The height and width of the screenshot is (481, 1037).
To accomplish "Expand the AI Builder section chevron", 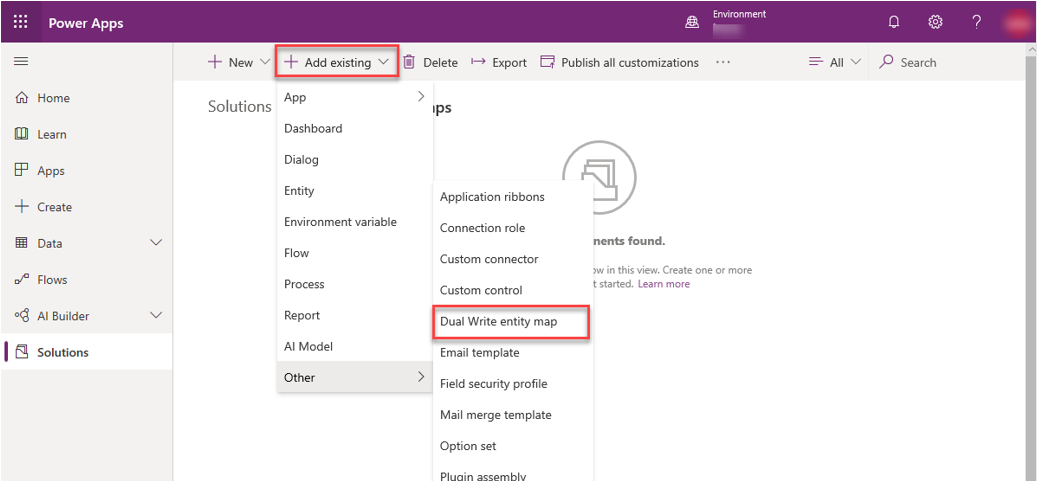I will (x=156, y=316).
